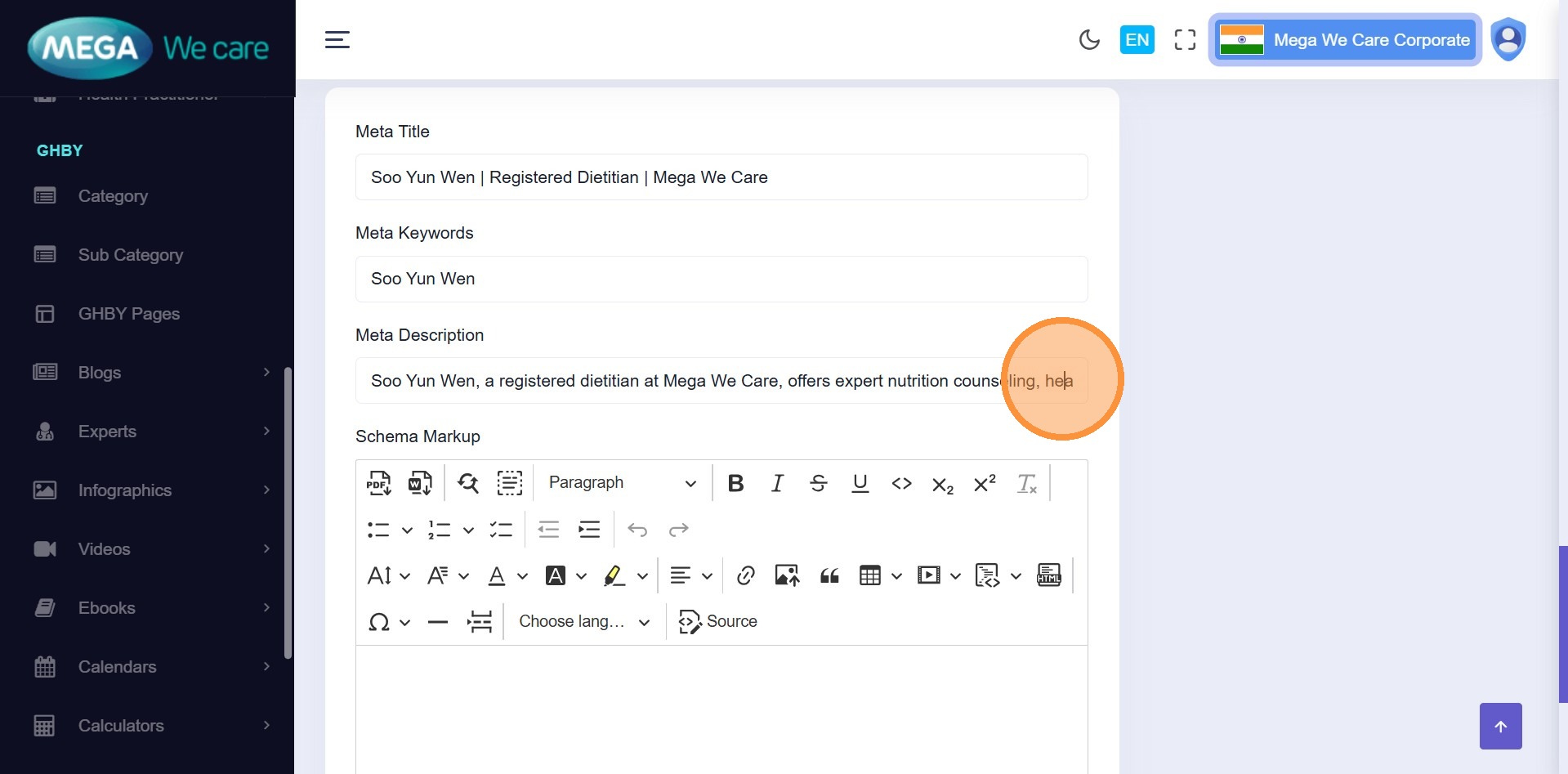This screenshot has width=1568, height=774.
Task: Click the strikethrough formatting icon
Action: pos(818,483)
